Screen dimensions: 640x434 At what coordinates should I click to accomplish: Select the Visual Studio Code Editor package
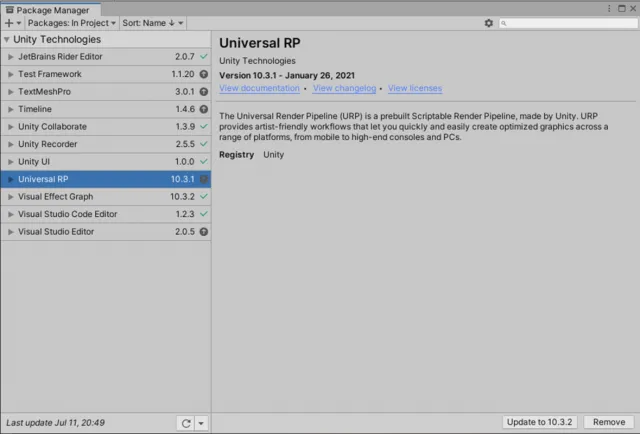point(106,214)
